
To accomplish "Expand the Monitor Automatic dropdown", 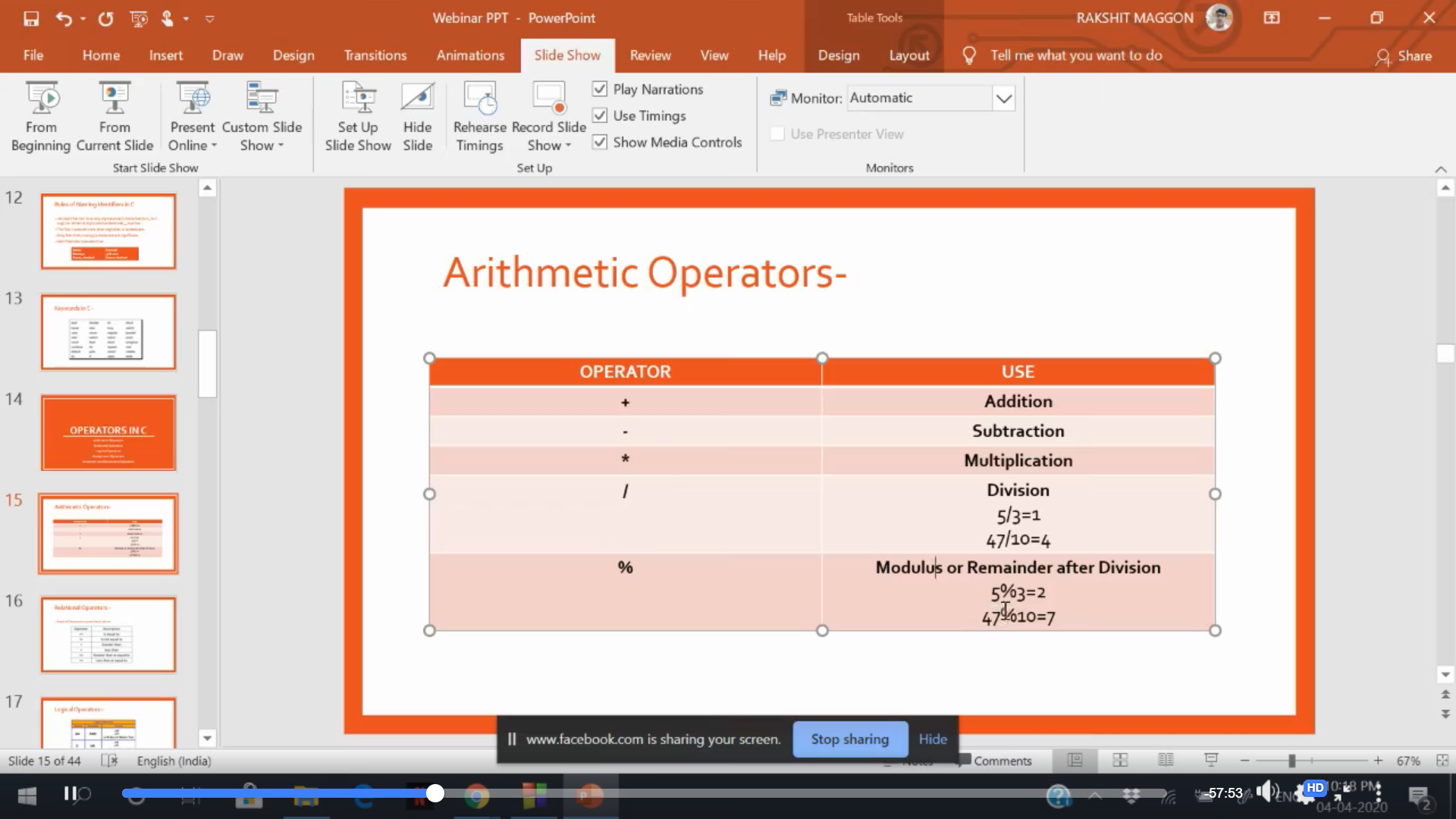I will tap(1003, 99).
